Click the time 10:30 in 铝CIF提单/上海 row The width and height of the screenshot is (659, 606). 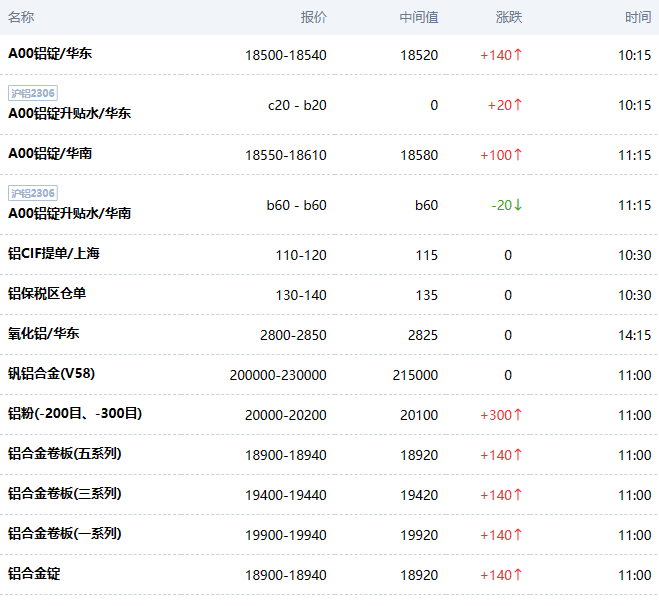tap(635, 255)
